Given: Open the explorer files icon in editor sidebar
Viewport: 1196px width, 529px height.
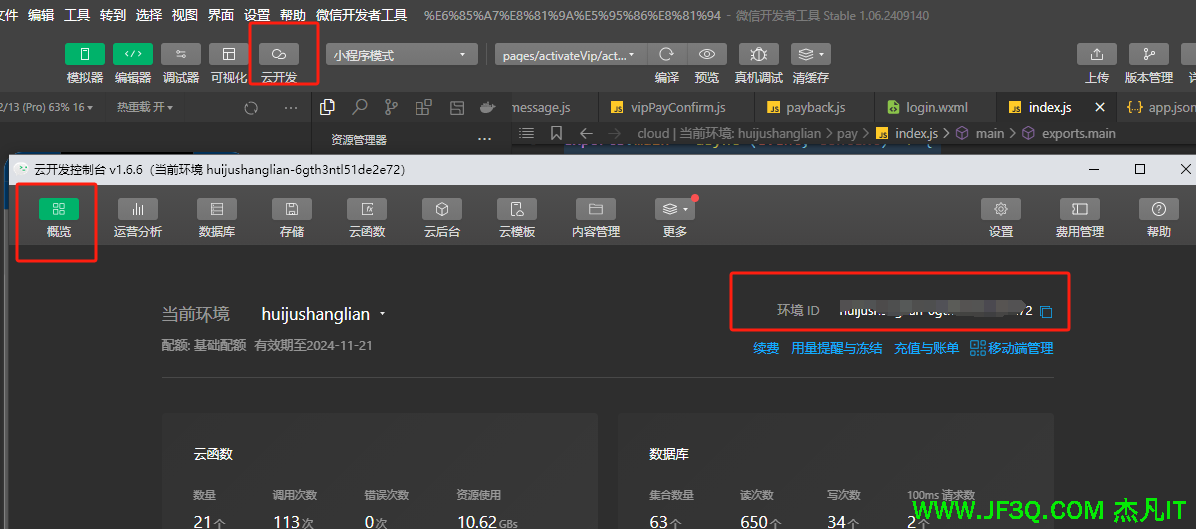Looking at the screenshot, I should (327, 107).
